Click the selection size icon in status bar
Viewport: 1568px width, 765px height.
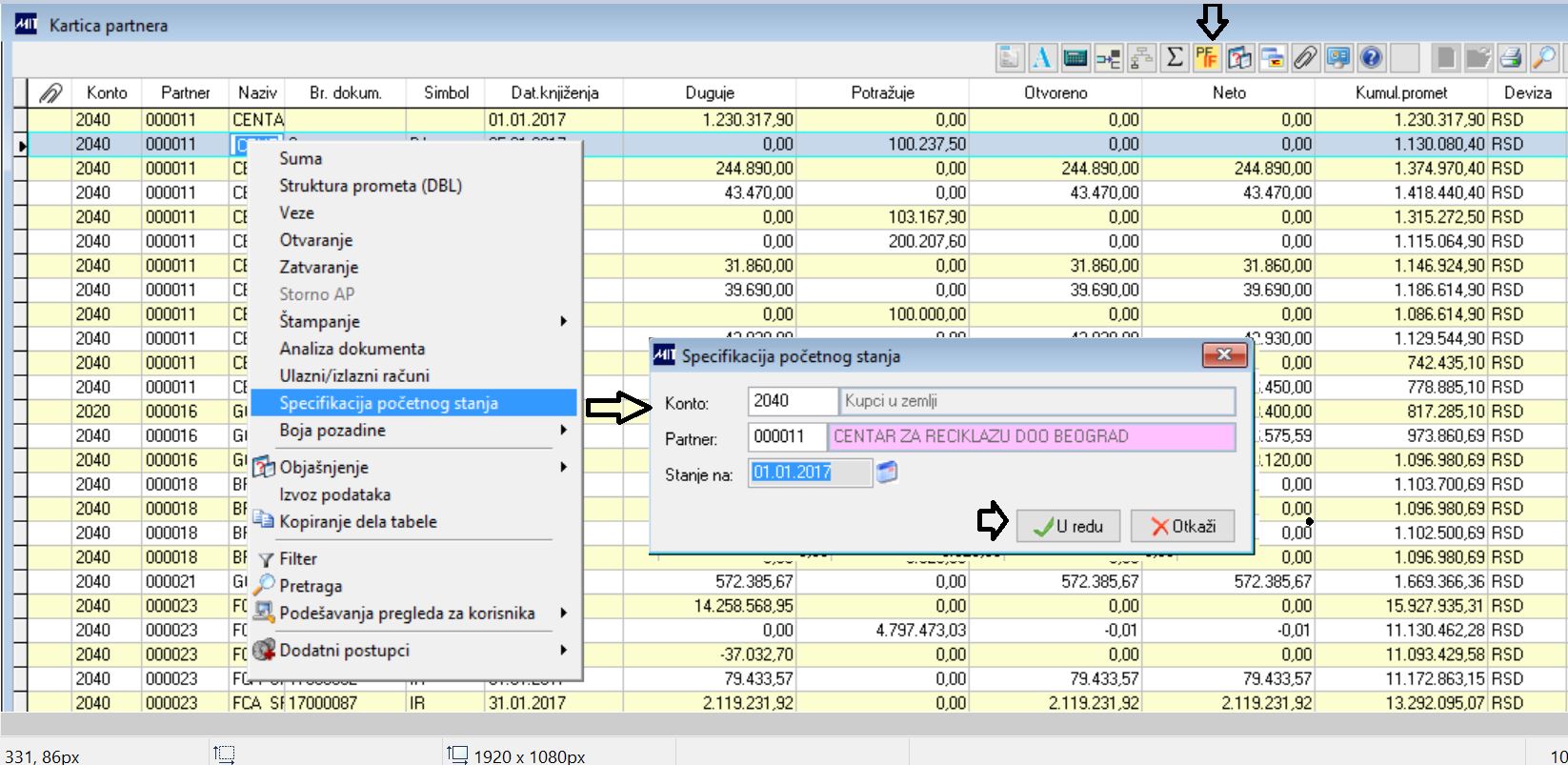click(x=225, y=755)
